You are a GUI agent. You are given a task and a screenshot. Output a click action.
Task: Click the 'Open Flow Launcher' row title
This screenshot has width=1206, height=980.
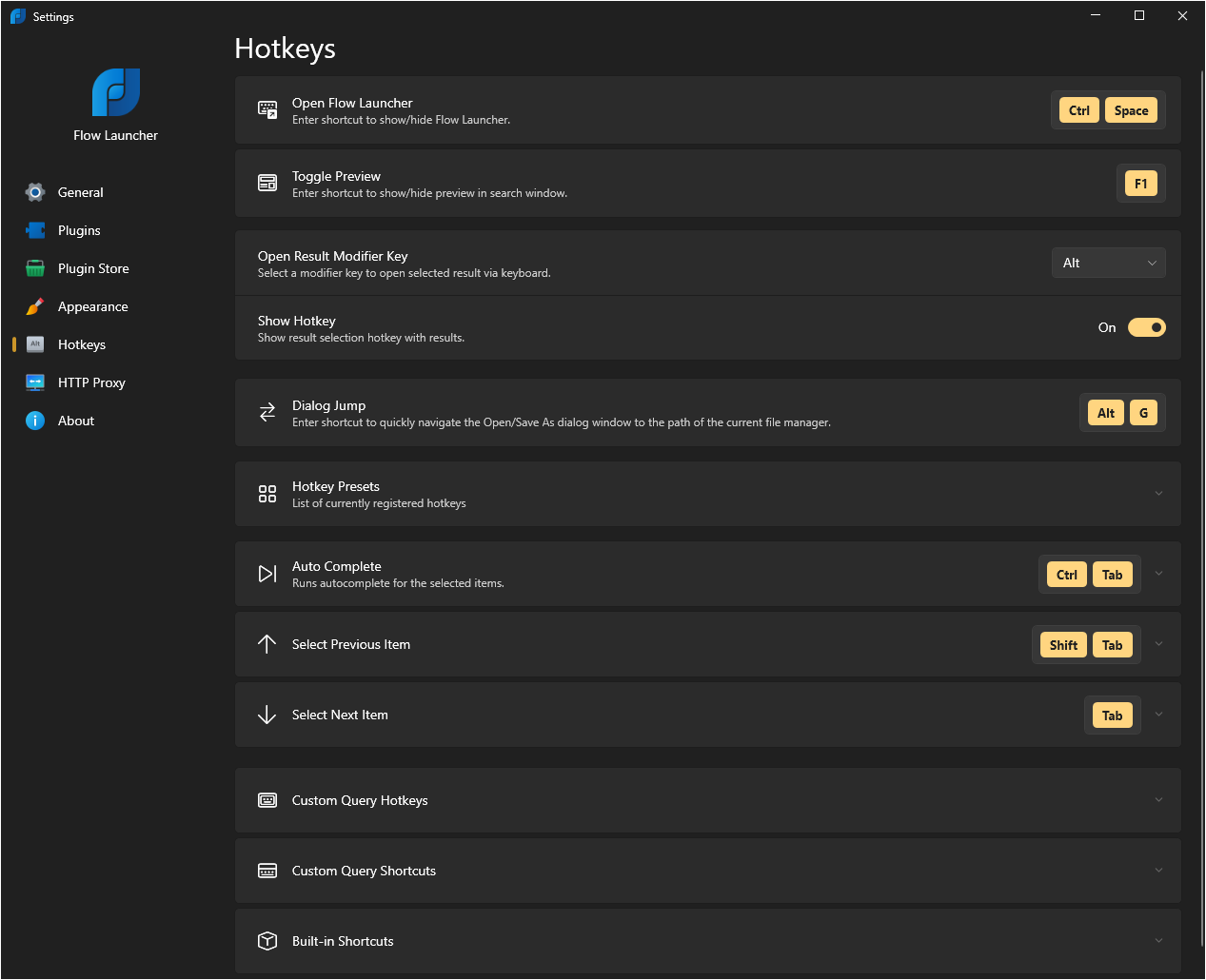coord(352,103)
